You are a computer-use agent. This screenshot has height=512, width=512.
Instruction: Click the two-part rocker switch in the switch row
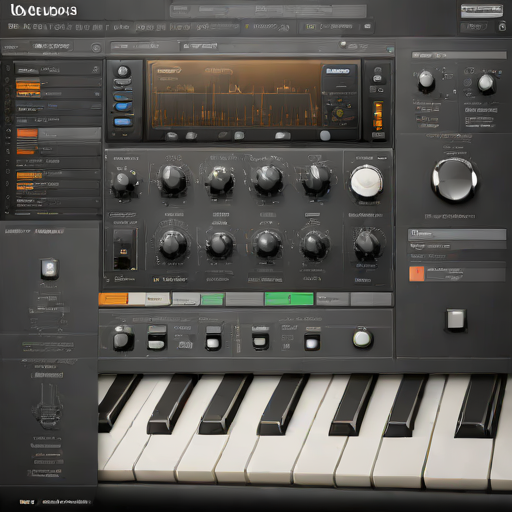click(x=157, y=337)
